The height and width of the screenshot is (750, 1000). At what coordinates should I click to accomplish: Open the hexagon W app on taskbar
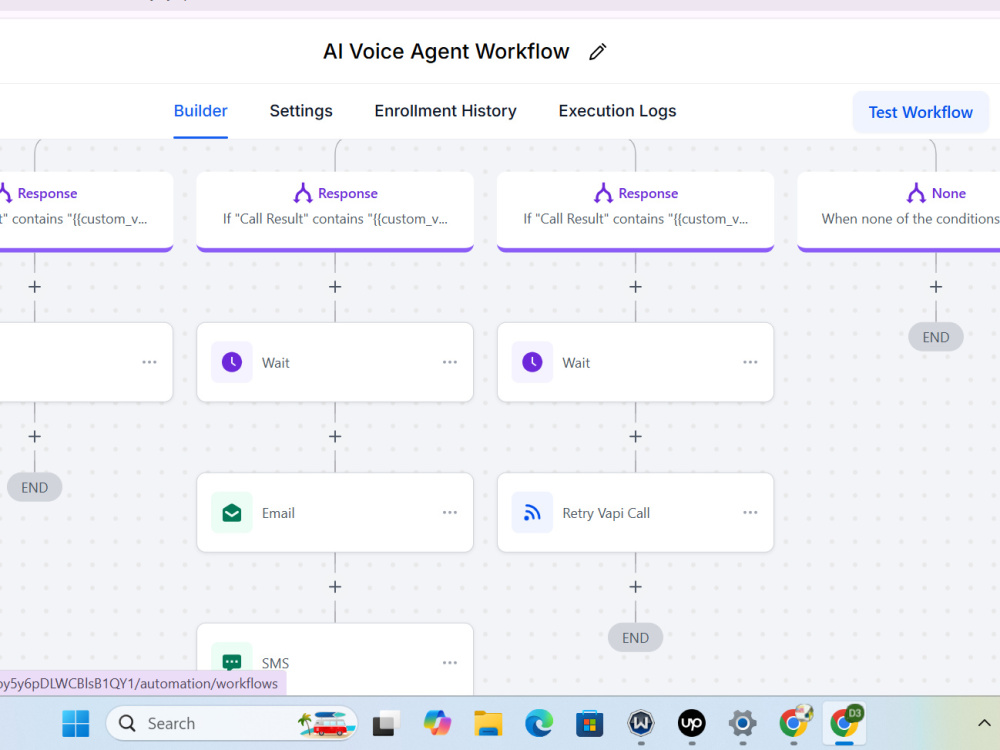pyautogui.click(x=640, y=723)
